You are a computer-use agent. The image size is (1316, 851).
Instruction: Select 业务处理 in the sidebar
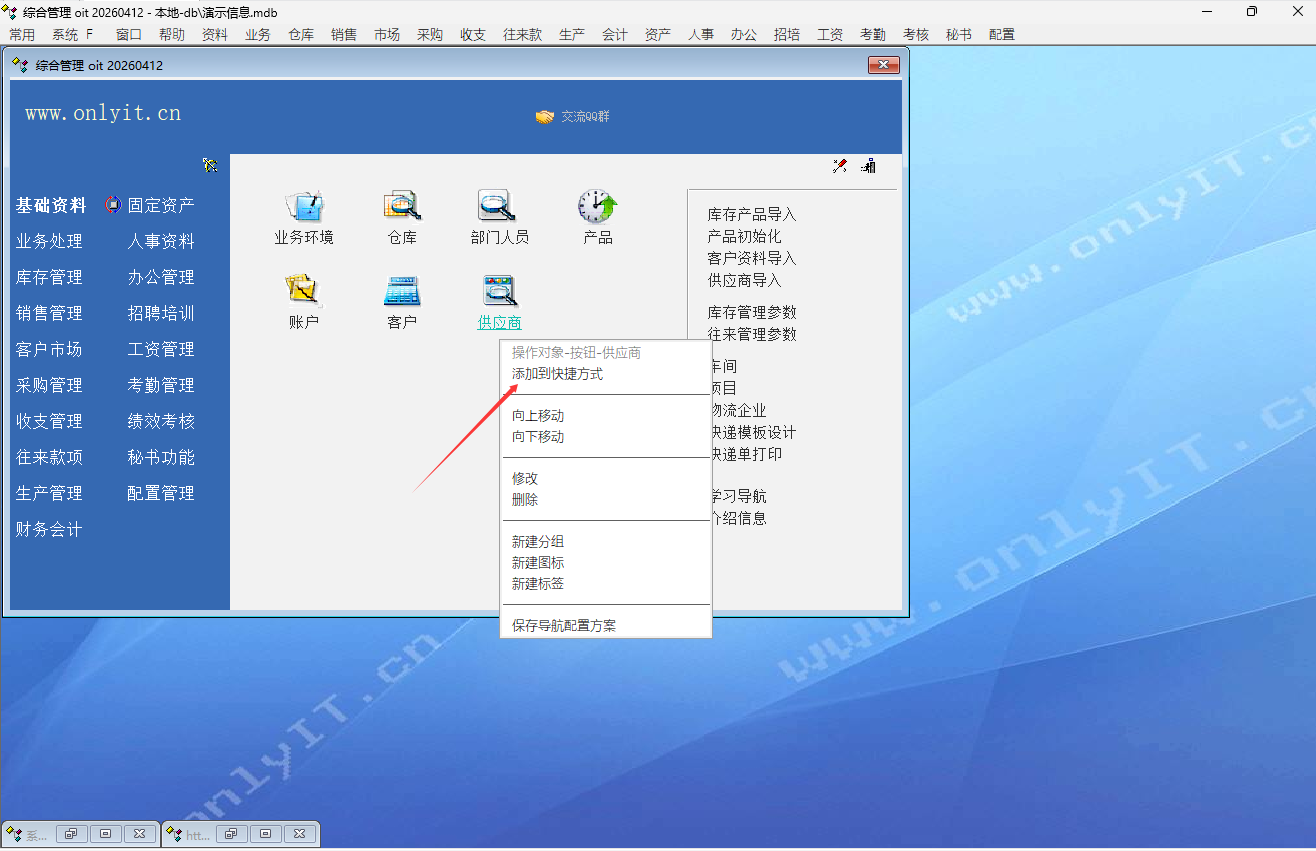pyautogui.click(x=49, y=241)
